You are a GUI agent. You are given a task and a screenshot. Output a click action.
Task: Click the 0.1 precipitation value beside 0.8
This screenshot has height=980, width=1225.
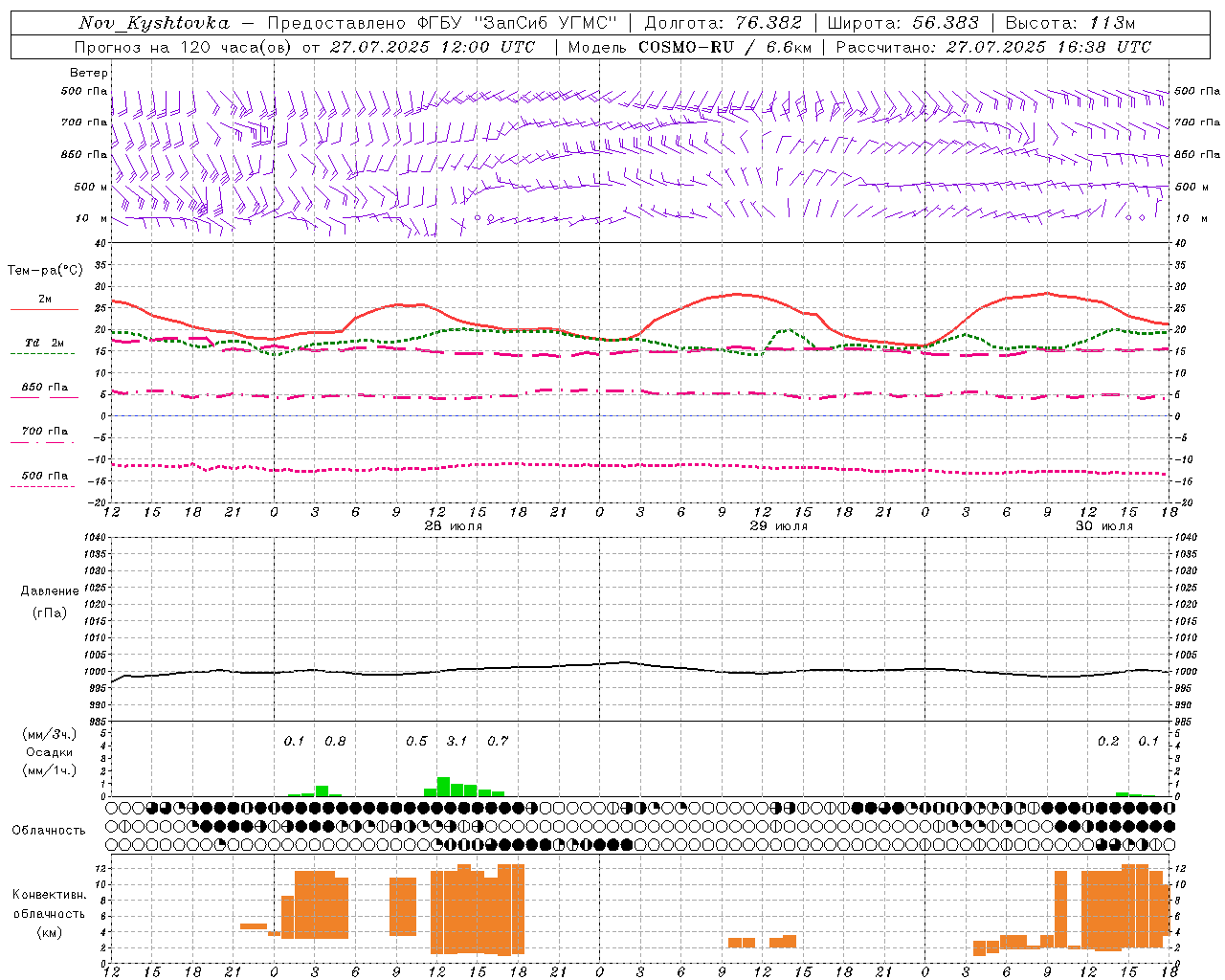click(x=294, y=741)
